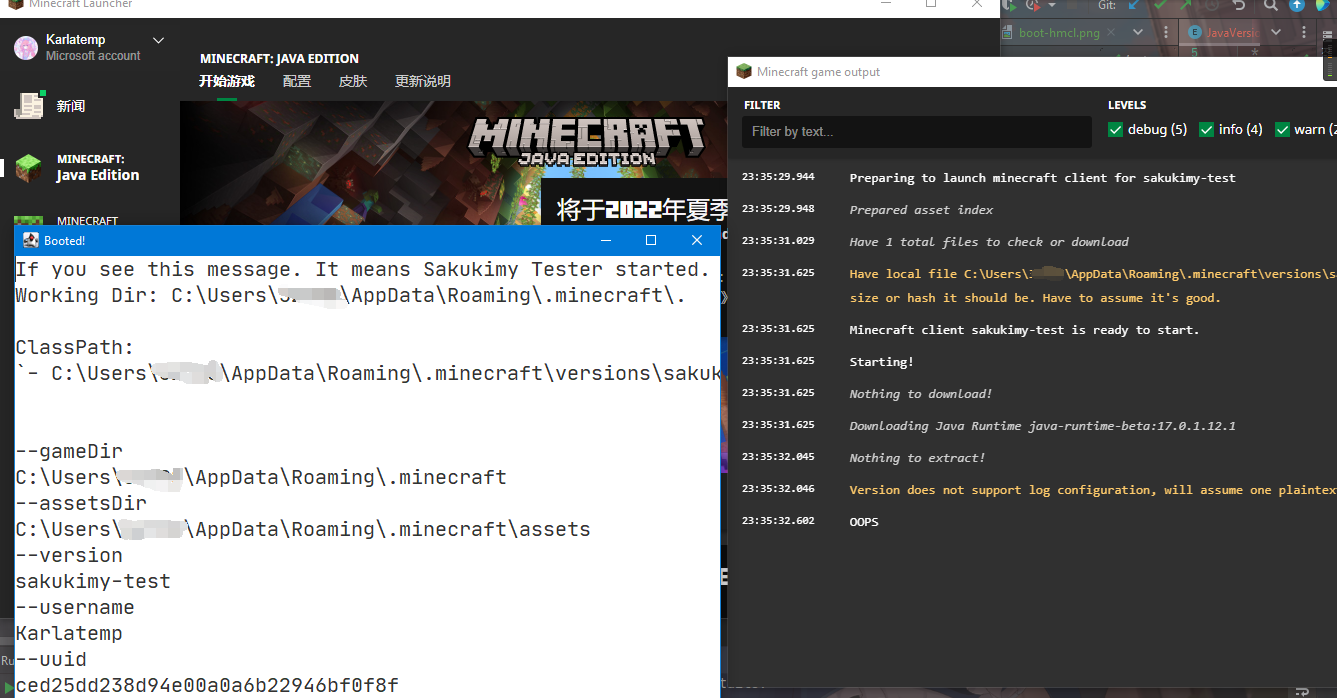
Task: Click the '--username' argument line
Action: pos(75,607)
